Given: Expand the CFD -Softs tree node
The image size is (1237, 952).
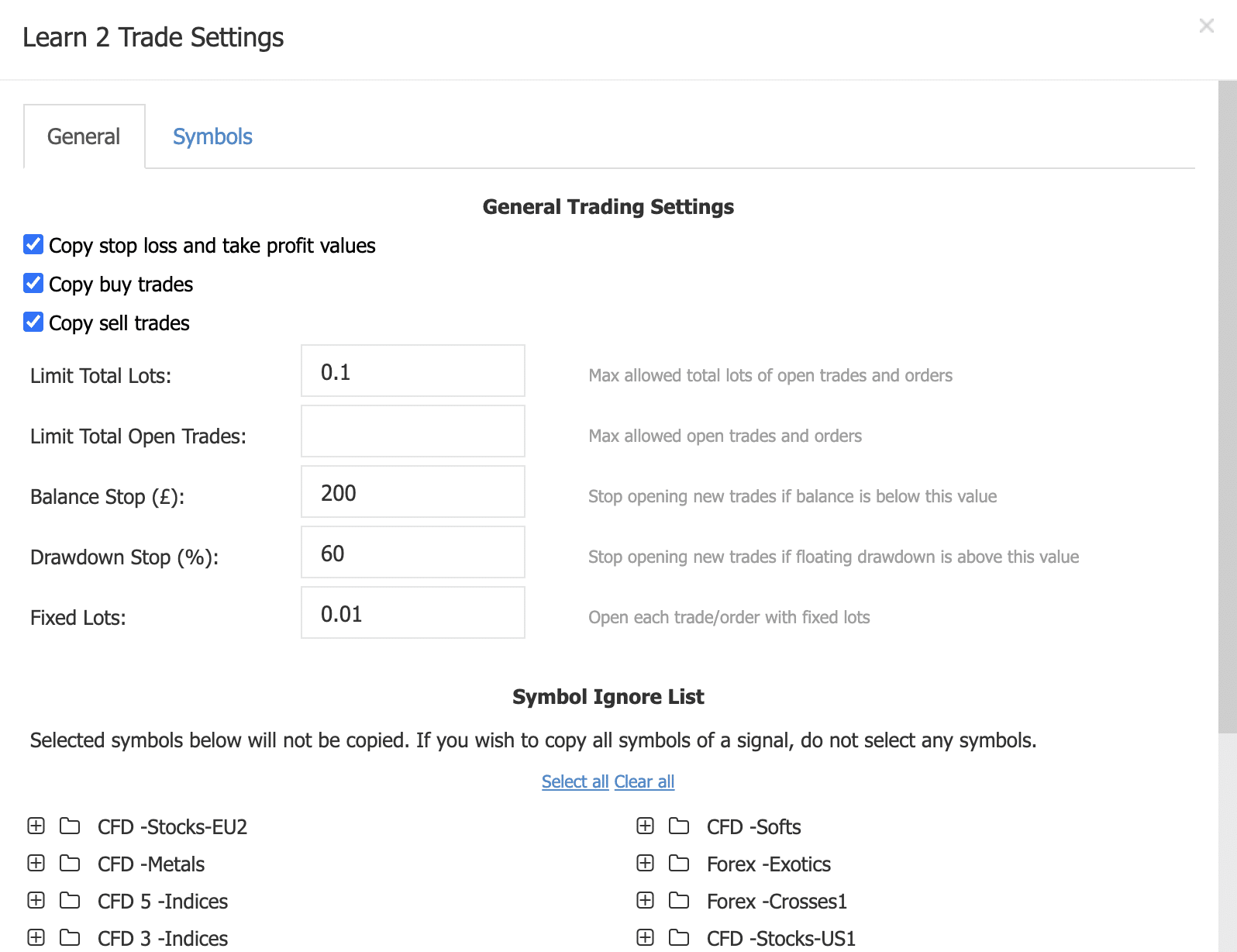Looking at the screenshot, I should 646,826.
